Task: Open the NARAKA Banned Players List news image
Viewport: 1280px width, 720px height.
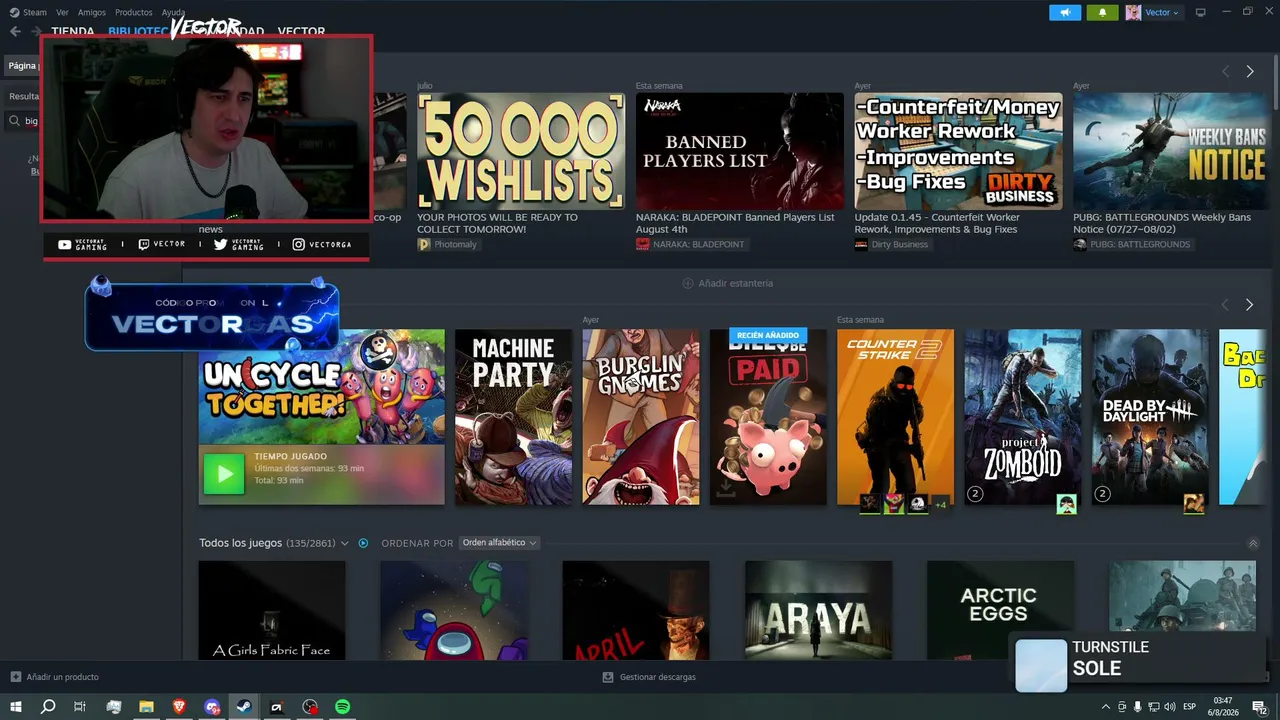Action: tap(740, 151)
